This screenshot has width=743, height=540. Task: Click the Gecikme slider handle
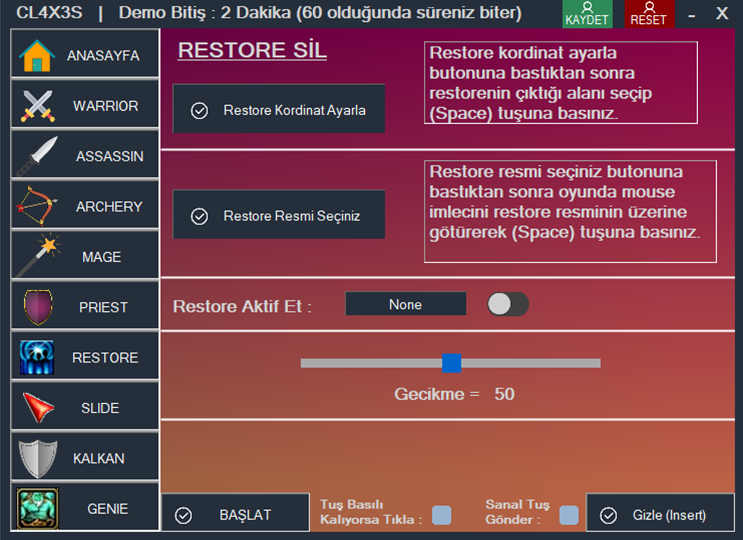pos(452,363)
